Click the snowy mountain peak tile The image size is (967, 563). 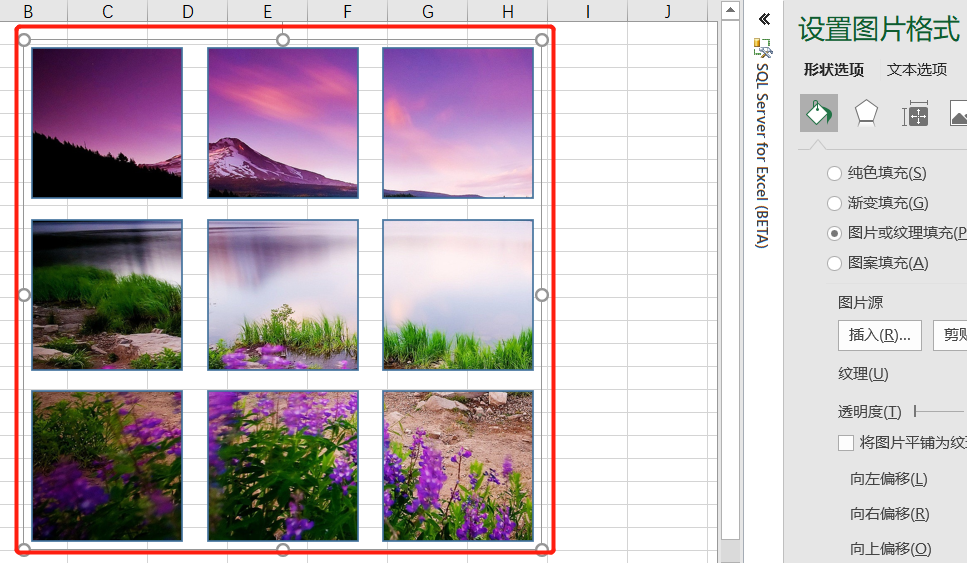tap(282, 123)
